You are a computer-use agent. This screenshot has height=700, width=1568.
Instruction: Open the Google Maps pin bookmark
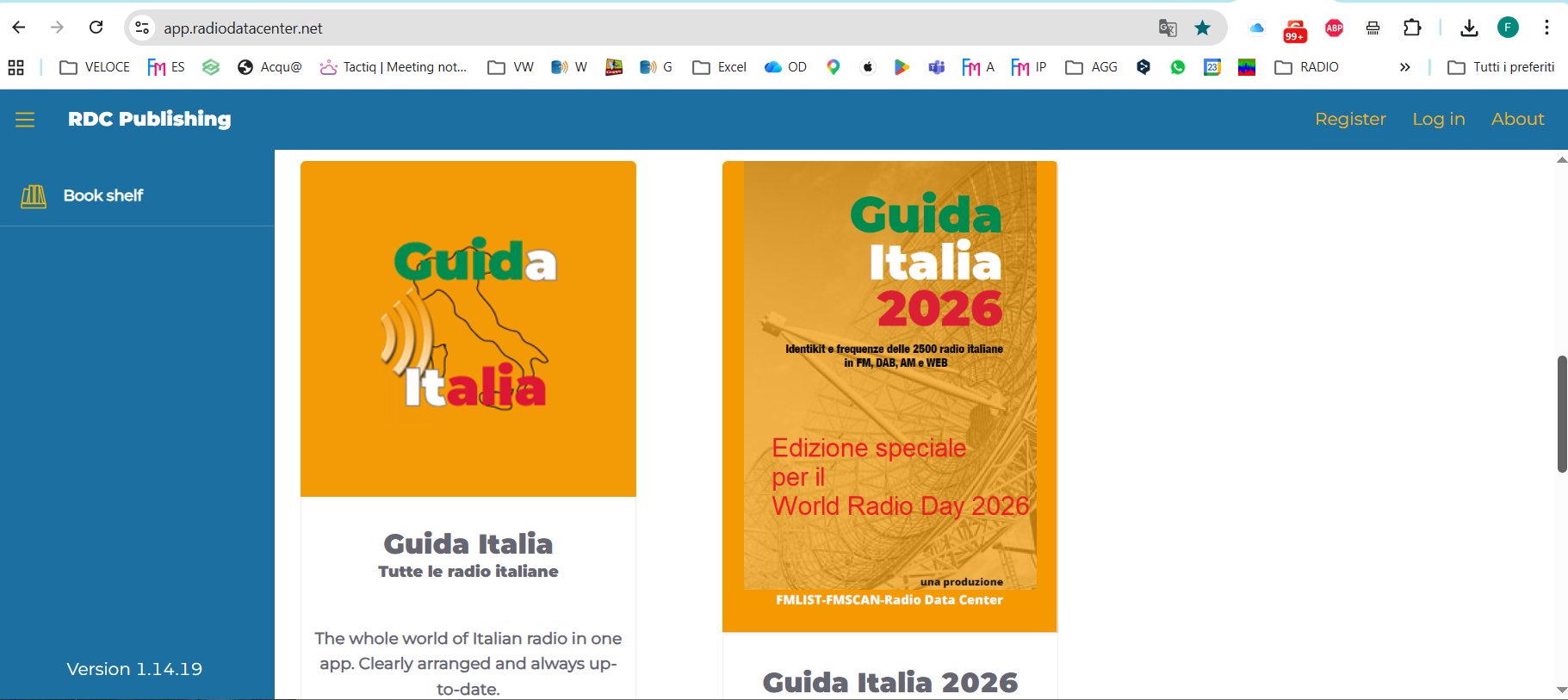[x=834, y=67]
